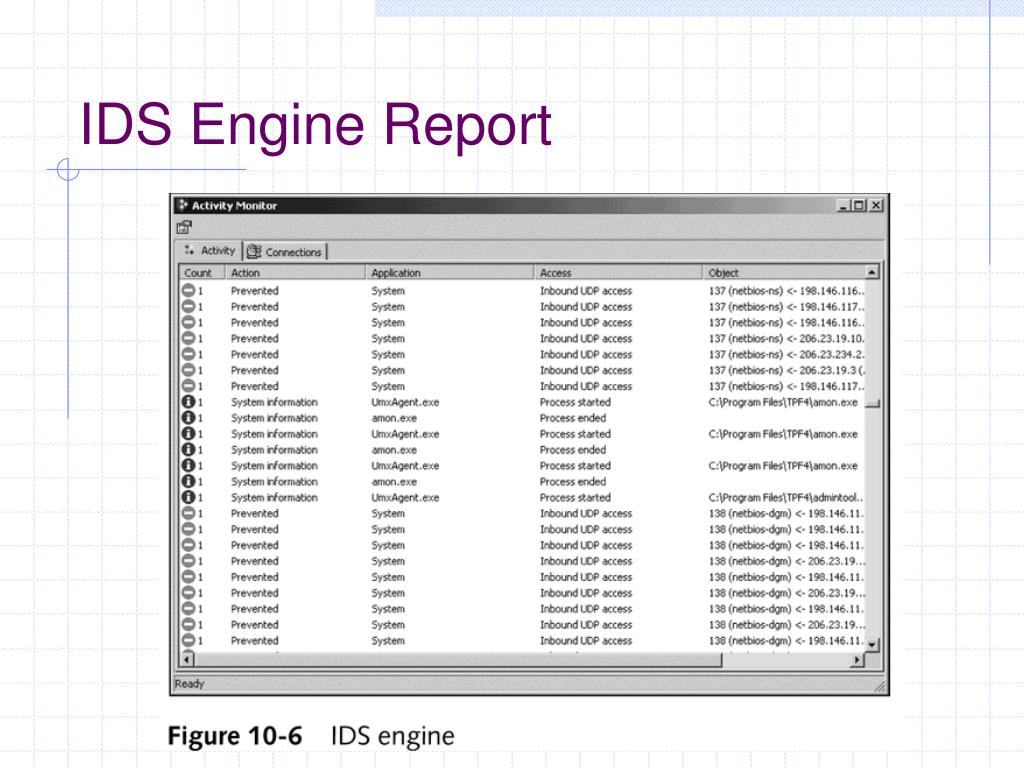Sort by the Application column header
The height and width of the screenshot is (768, 1024).
click(449, 273)
